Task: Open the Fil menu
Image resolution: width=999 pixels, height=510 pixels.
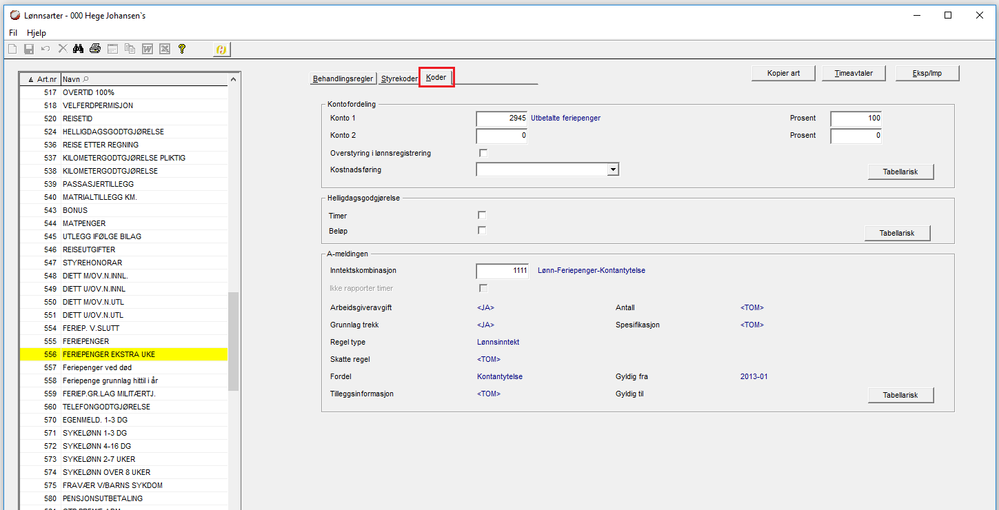Action: tap(13, 32)
